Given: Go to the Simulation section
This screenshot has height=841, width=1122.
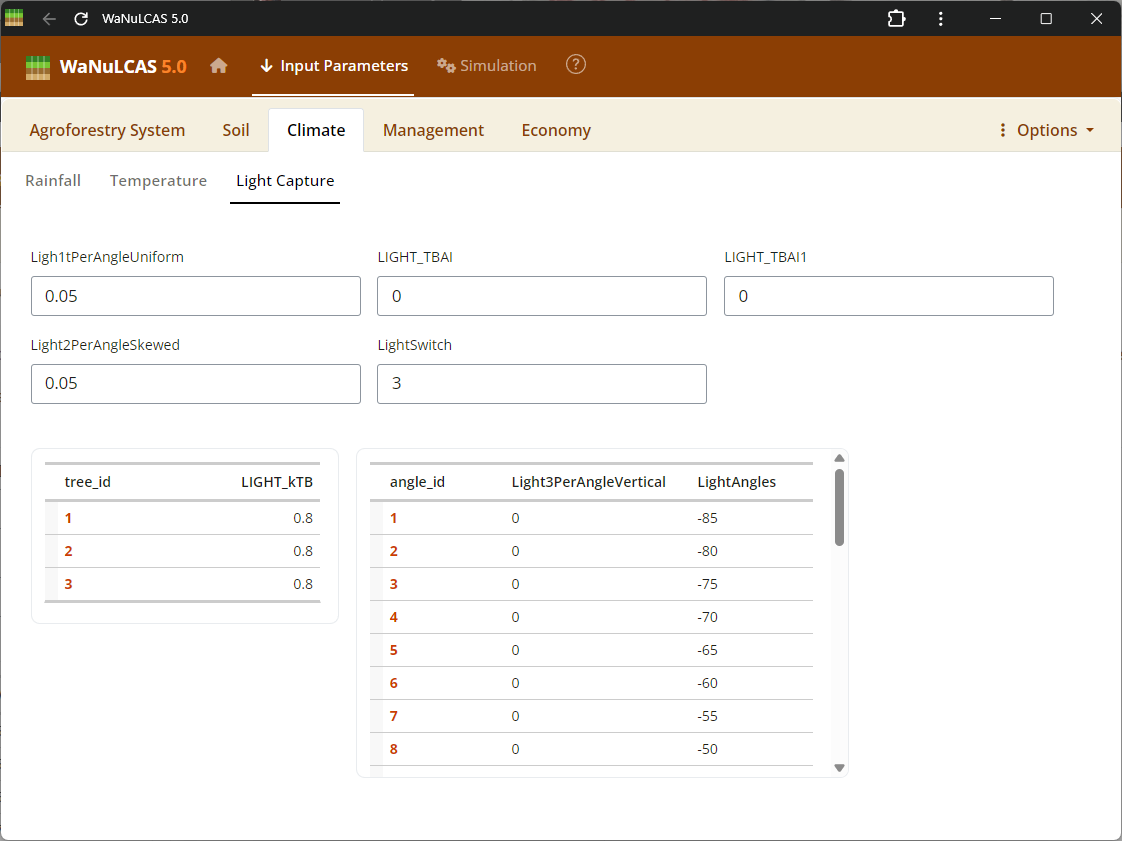Looking at the screenshot, I should pyautogui.click(x=487, y=66).
